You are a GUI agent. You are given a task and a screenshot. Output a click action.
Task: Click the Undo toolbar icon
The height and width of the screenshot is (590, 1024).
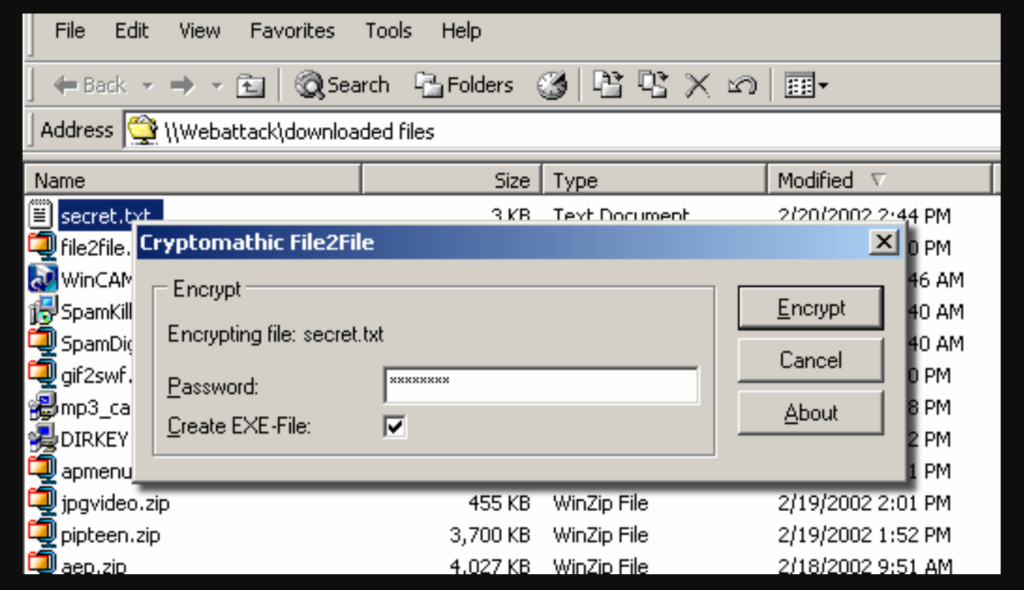point(741,86)
